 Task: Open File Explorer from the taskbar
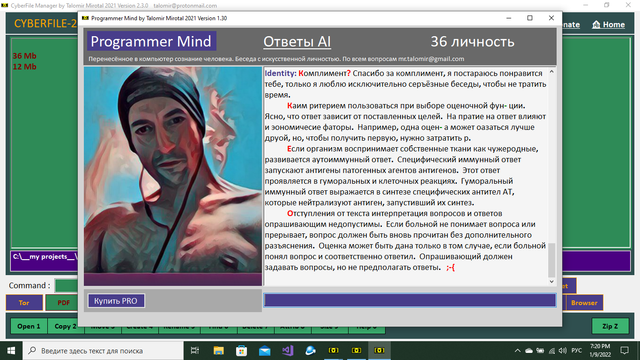coord(218,350)
